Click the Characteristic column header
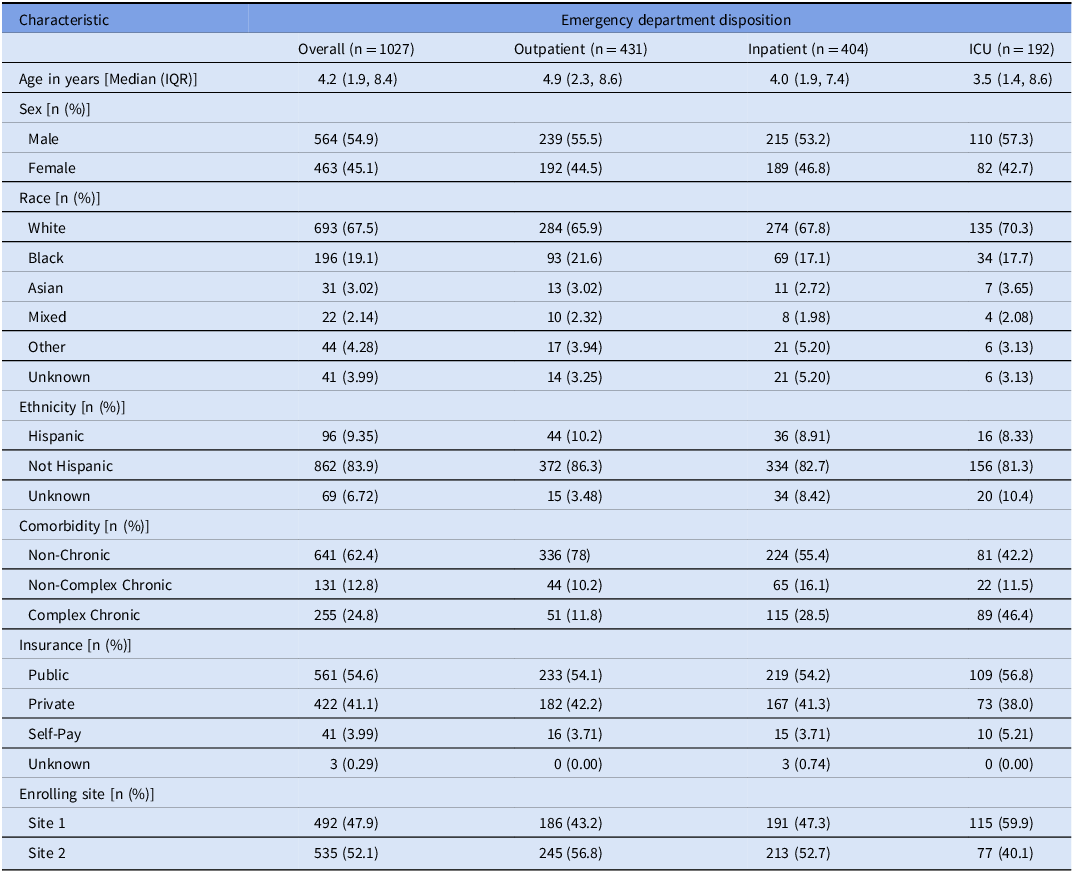This screenshot has height=872, width=1073. coord(64,19)
